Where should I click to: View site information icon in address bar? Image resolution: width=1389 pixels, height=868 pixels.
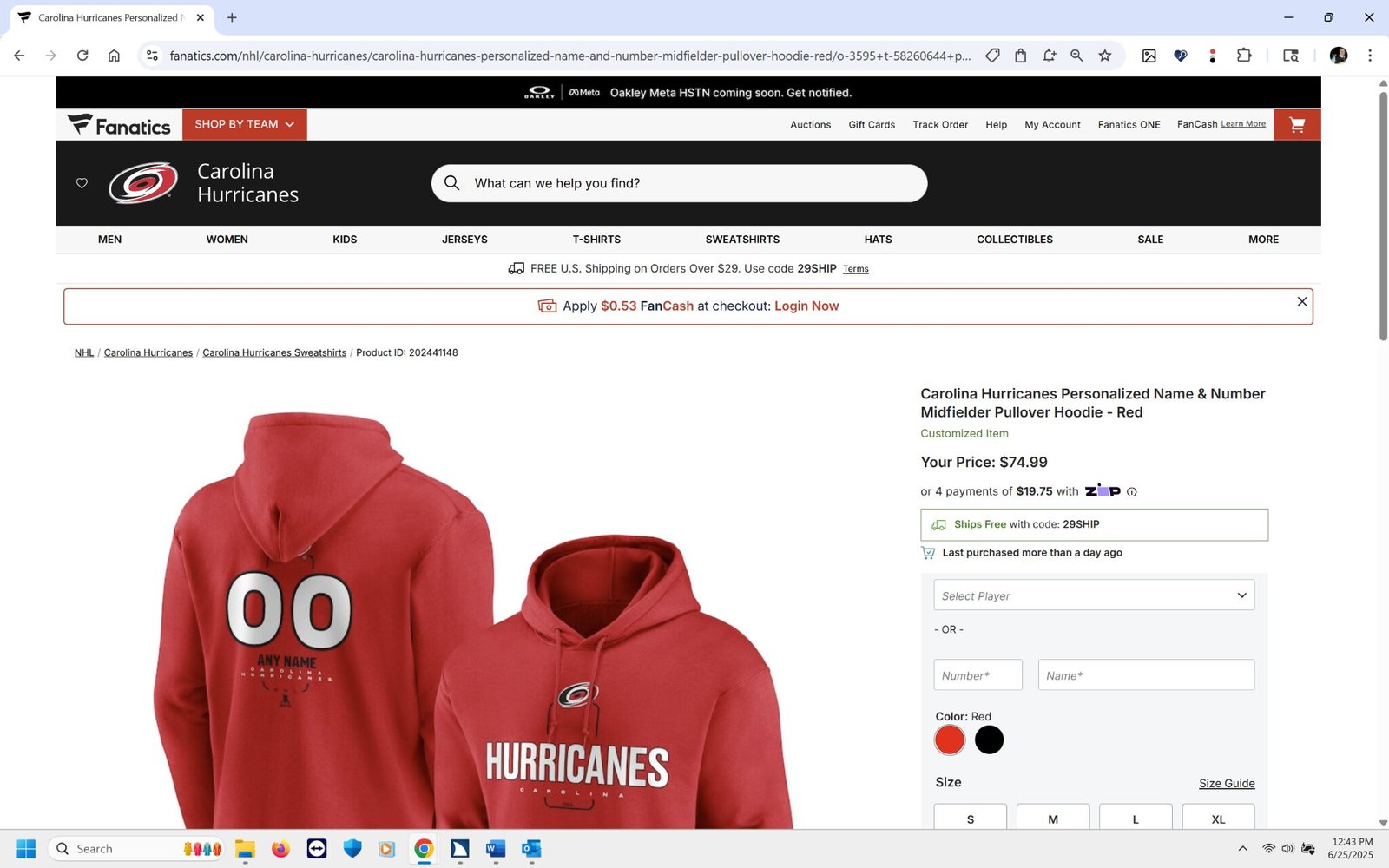152,56
